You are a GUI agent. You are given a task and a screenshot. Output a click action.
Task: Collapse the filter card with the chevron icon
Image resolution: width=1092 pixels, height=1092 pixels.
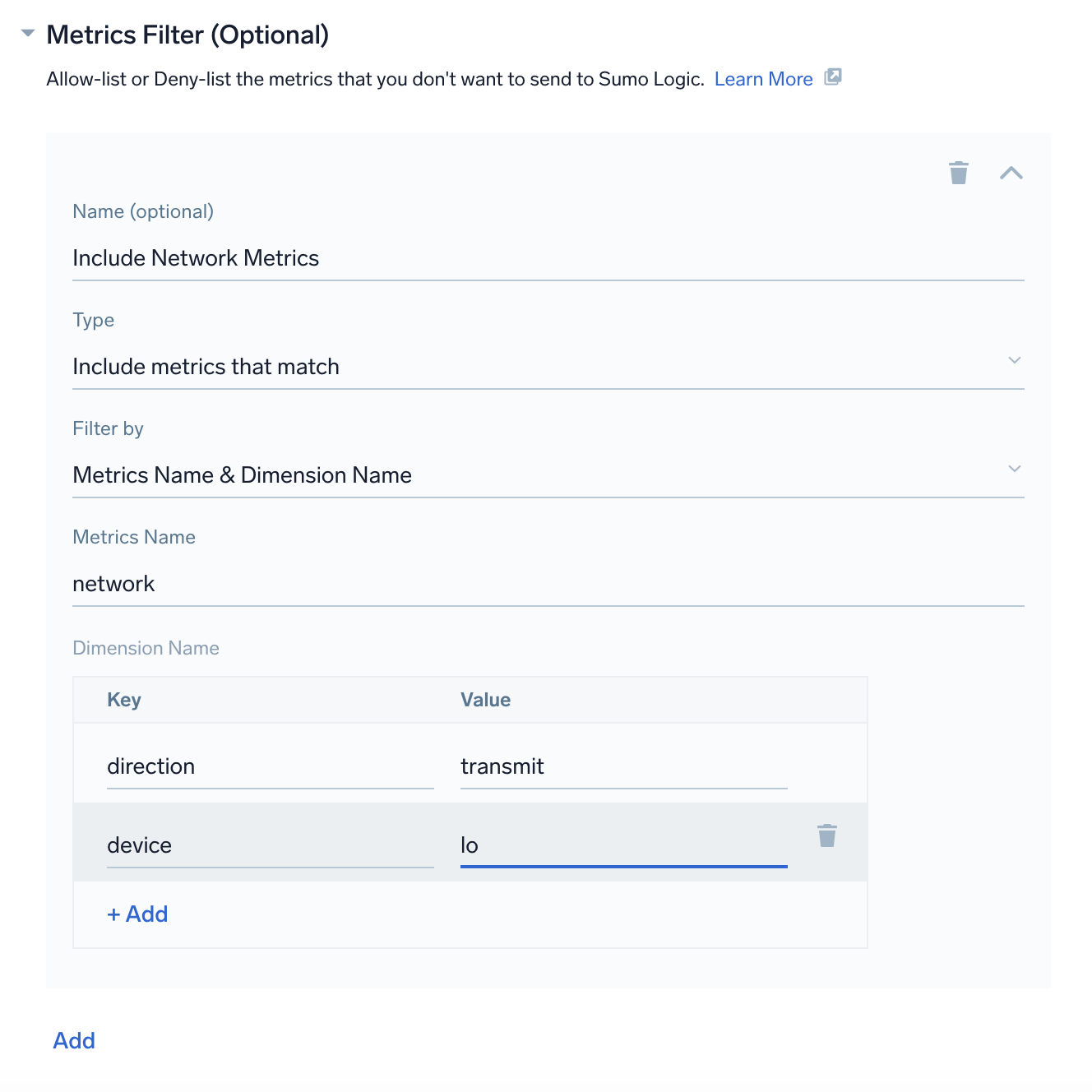tap(1012, 173)
